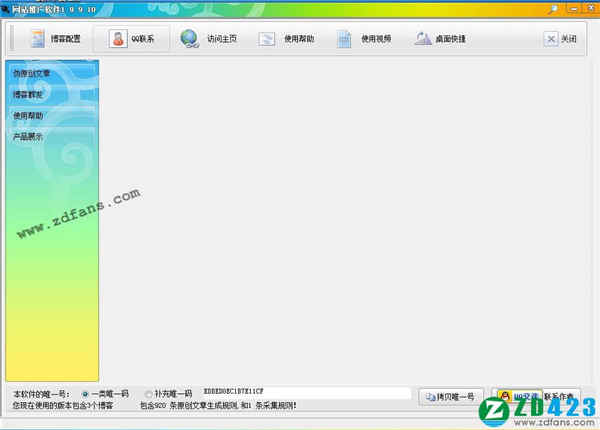The width and height of the screenshot is (600, 430).
Task: Click the magnifier icon in the title bar
Action: point(553,7)
